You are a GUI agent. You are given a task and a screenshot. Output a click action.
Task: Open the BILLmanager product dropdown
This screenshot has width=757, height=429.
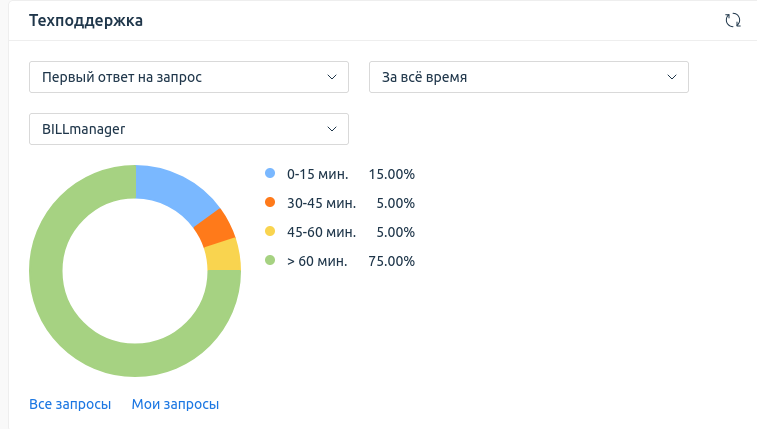(189, 129)
